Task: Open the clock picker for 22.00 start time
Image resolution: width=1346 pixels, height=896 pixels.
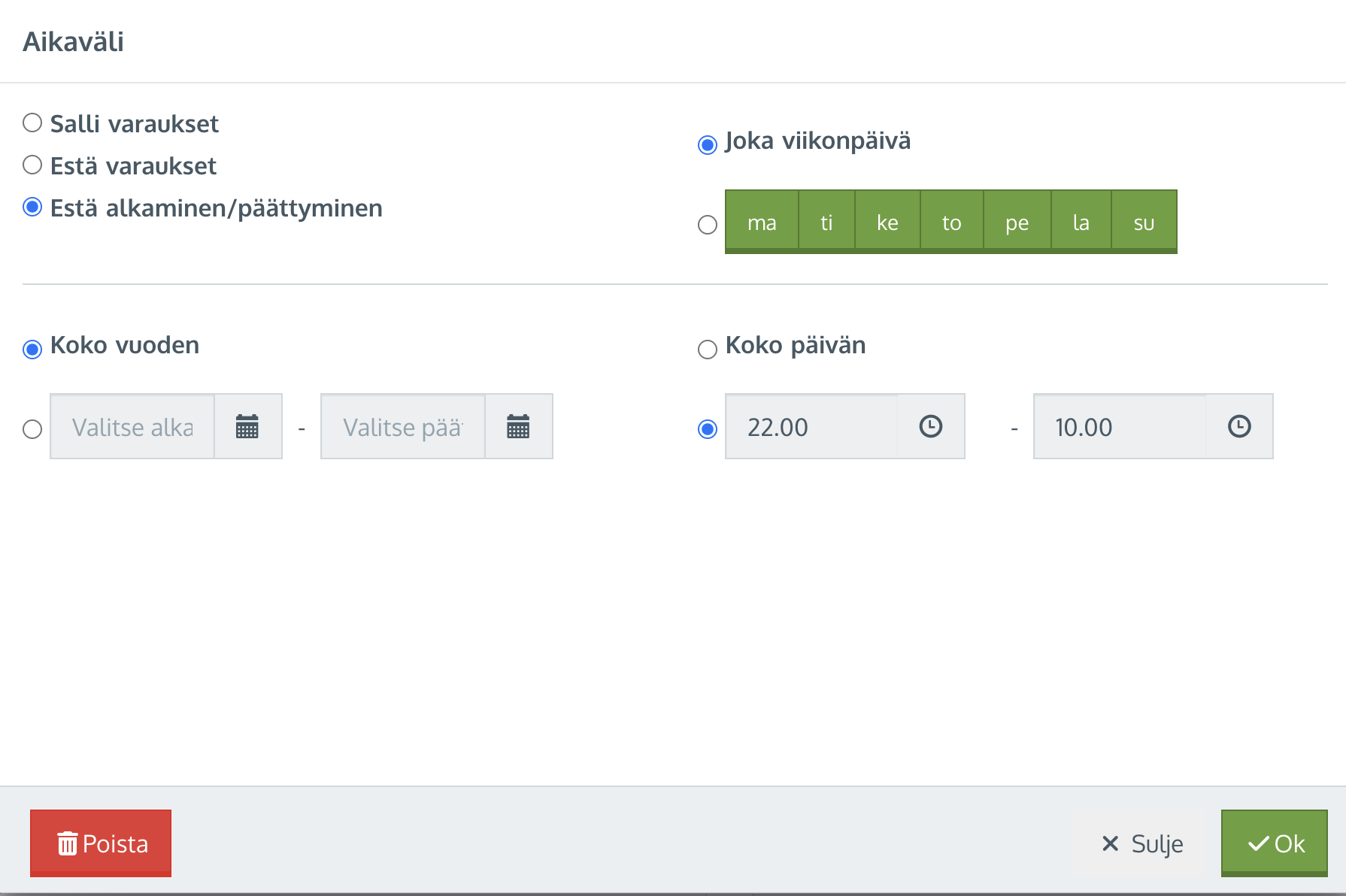Action: point(931,426)
